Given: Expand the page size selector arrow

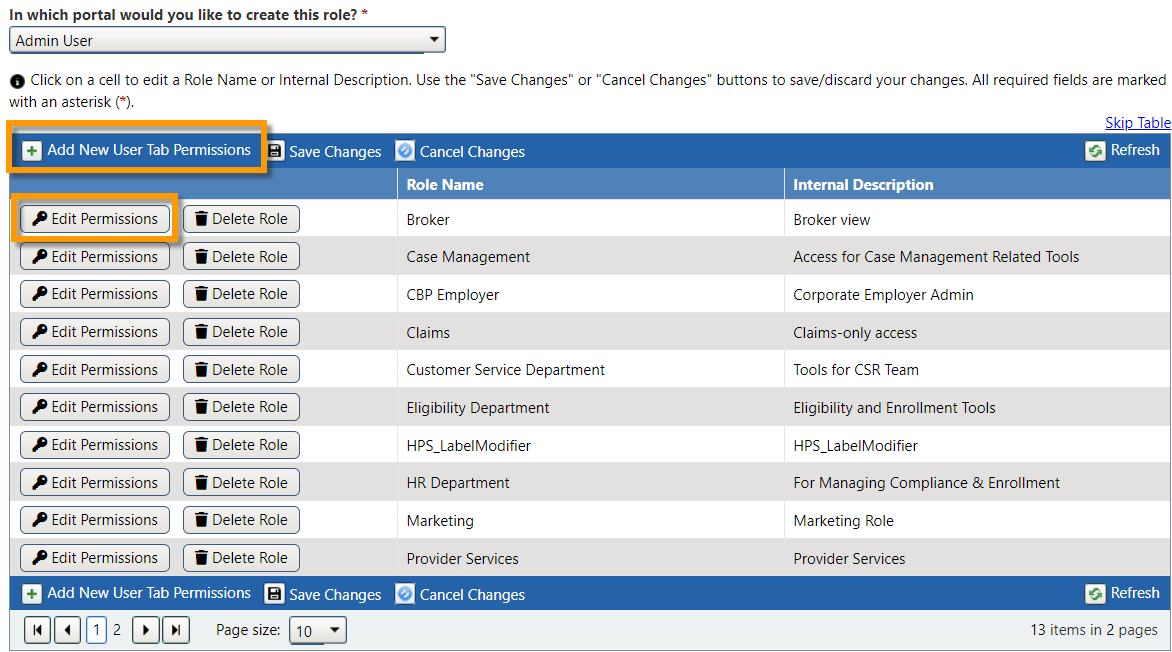Looking at the screenshot, I should (x=333, y=630).
